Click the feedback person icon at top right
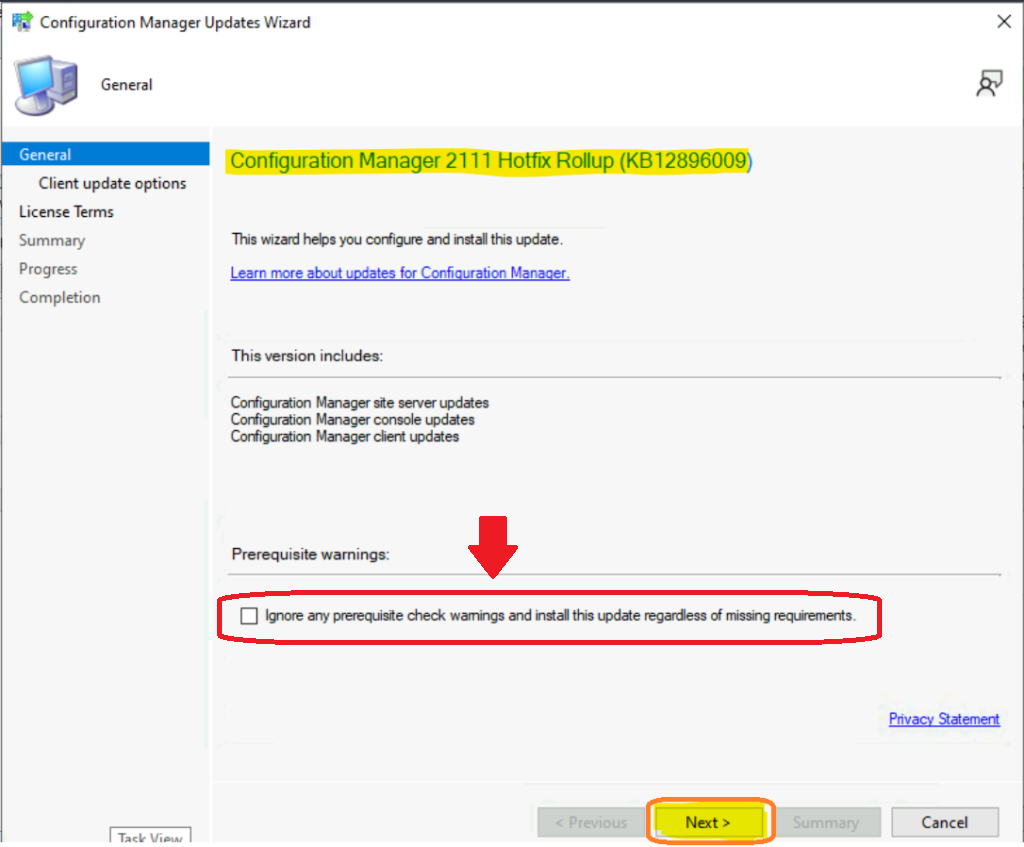 tap(989, 84)
